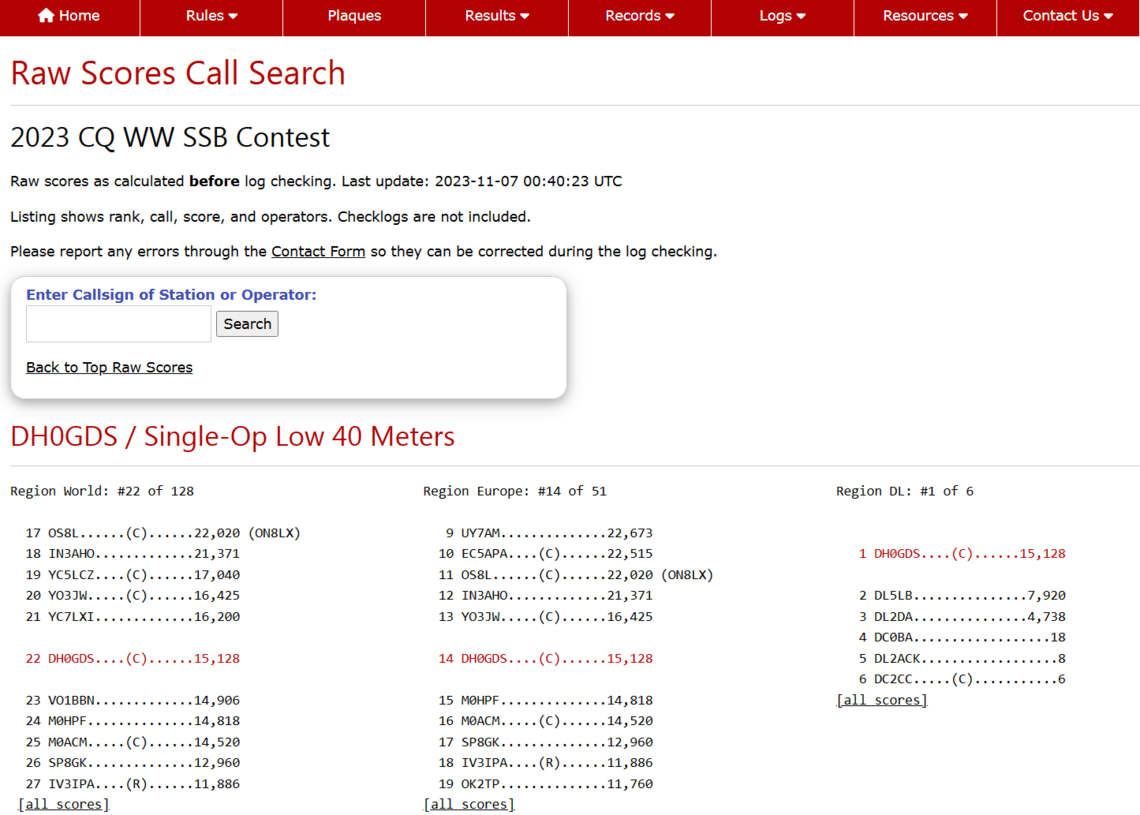
Task: Open the Plaques page
Action: (x=354, y=16)
